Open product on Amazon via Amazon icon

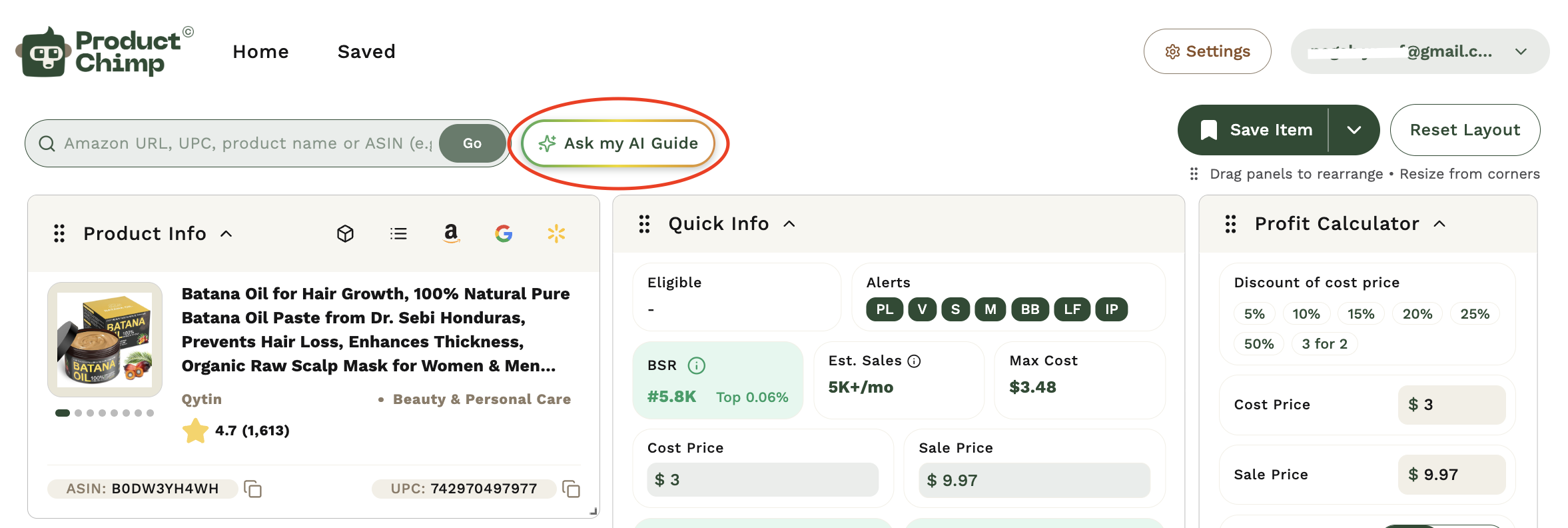451,233
